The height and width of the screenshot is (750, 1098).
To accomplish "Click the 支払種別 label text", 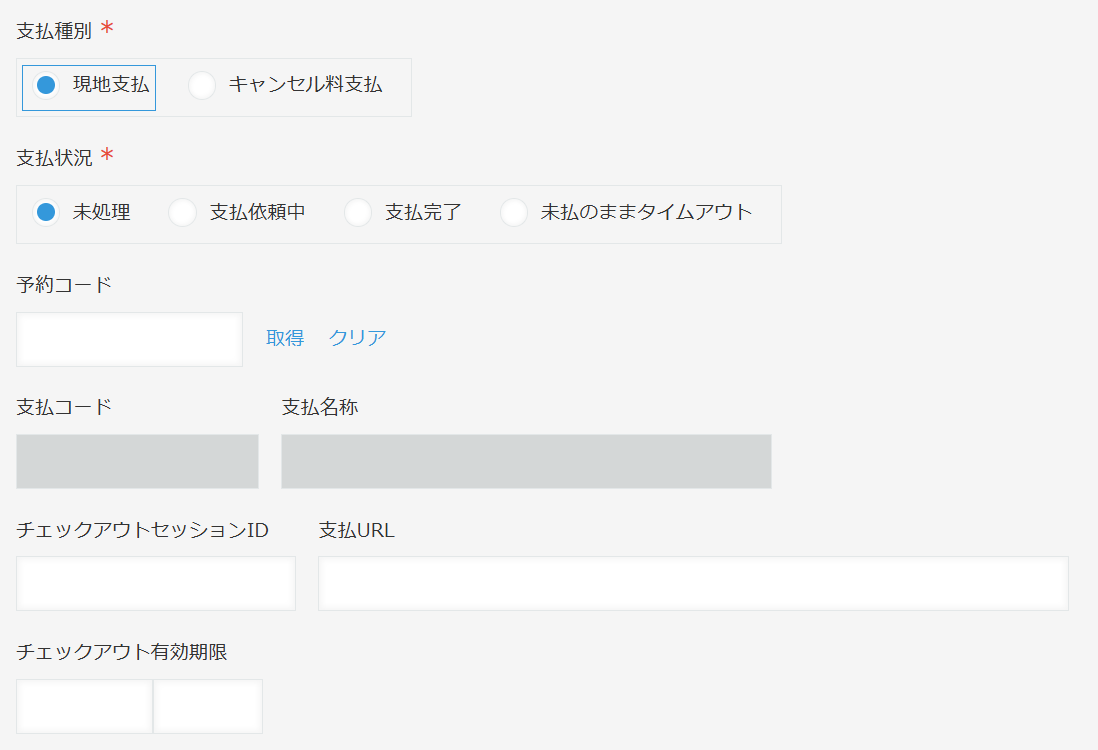I will (x=54, y=32).
